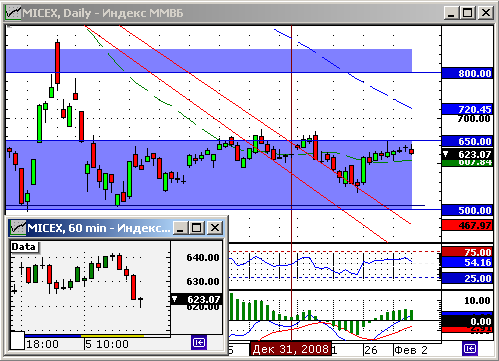499x361 pixels.
Task: Click the MICEX Daily chart window icon
Action: (13, 13)
